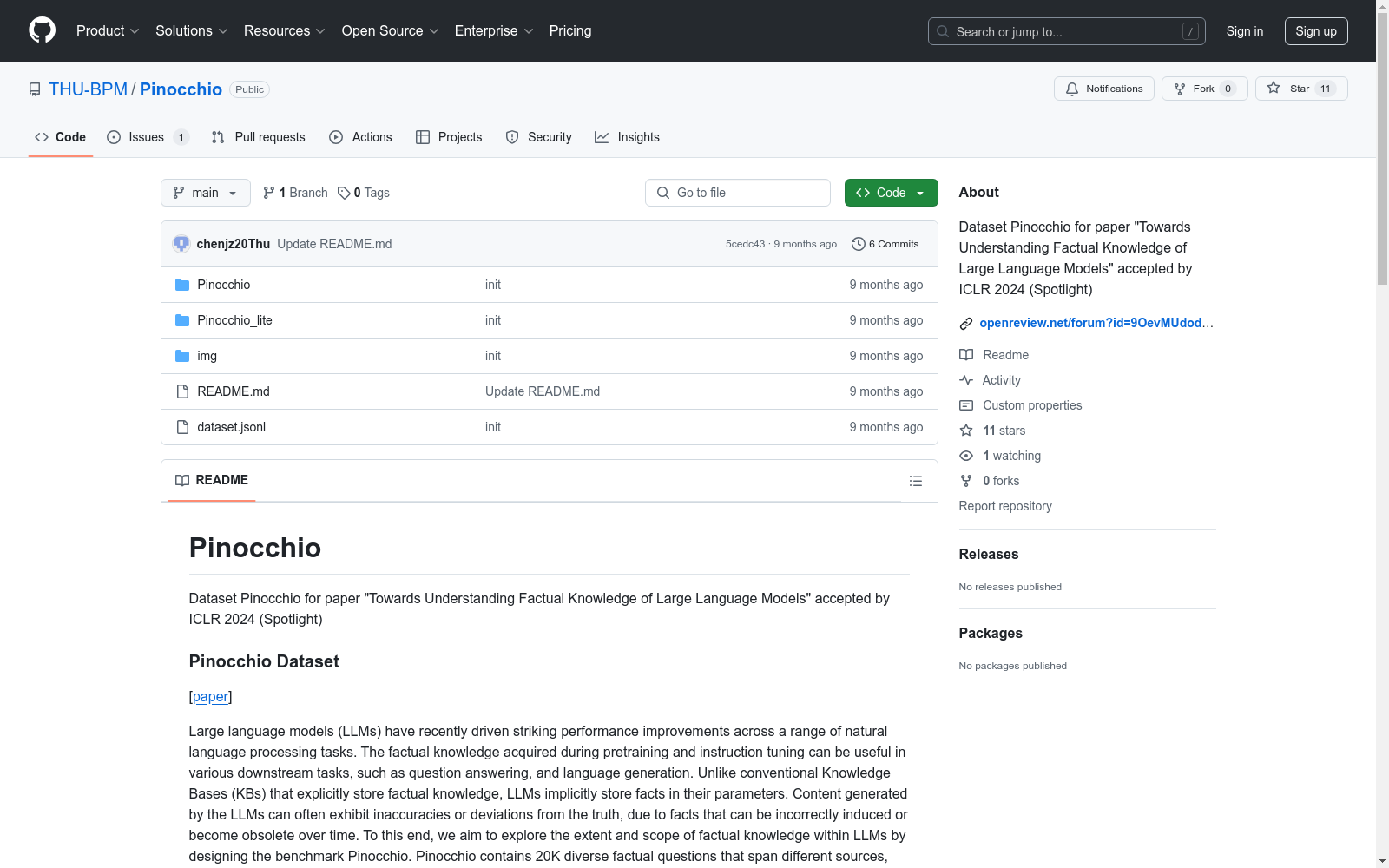The height and width of the screenshot is (868, 1389).
Task: Switch to the Issues tab
Action: coord(148,137)
